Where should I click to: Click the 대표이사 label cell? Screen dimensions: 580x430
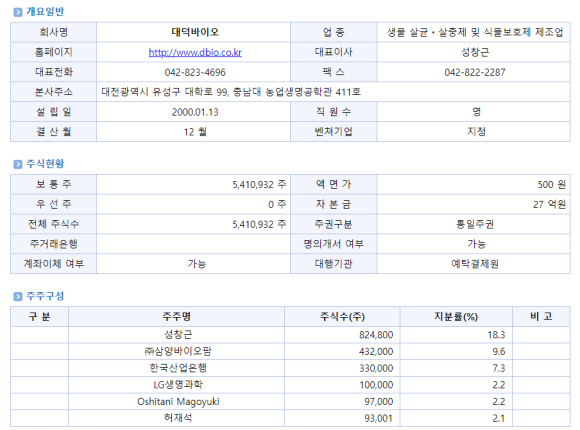coord(333,52)
